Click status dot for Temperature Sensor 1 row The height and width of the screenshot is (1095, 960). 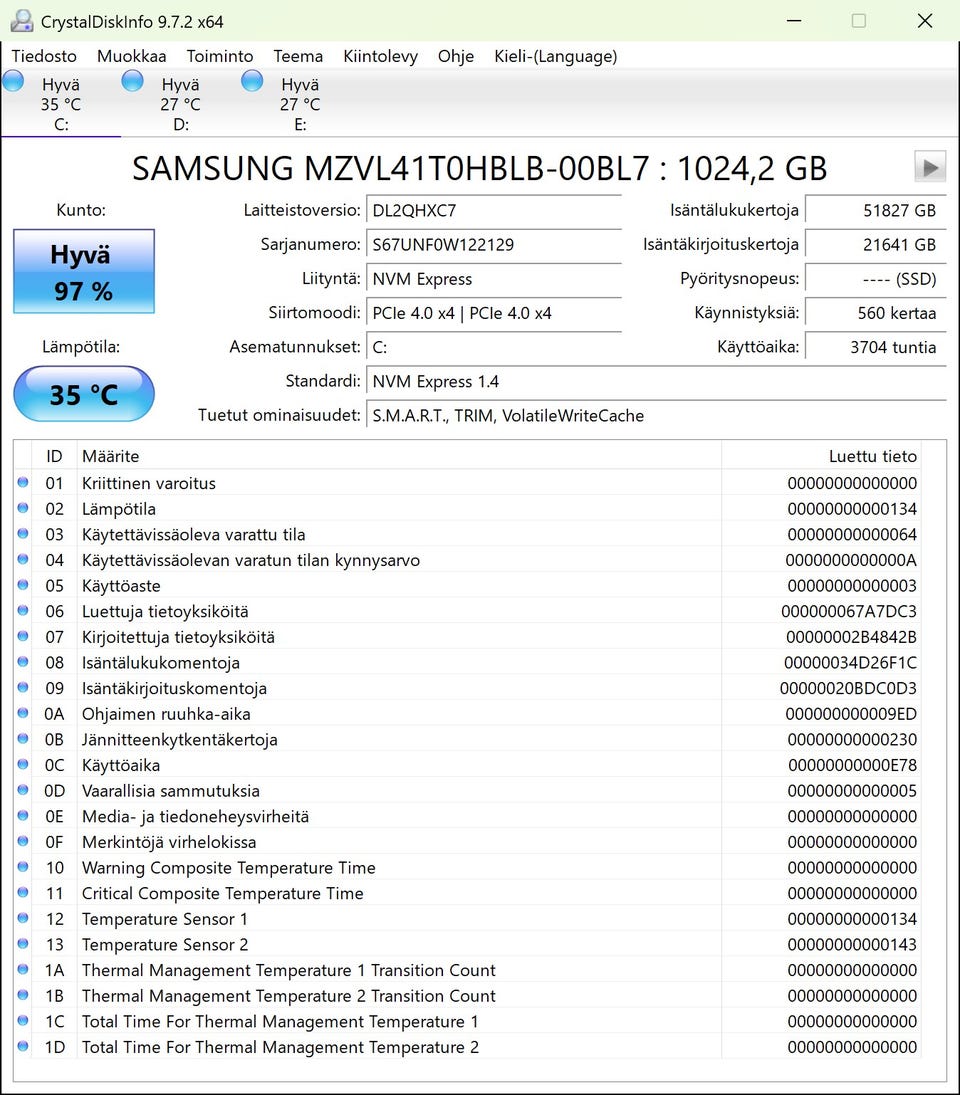(23, 918)
